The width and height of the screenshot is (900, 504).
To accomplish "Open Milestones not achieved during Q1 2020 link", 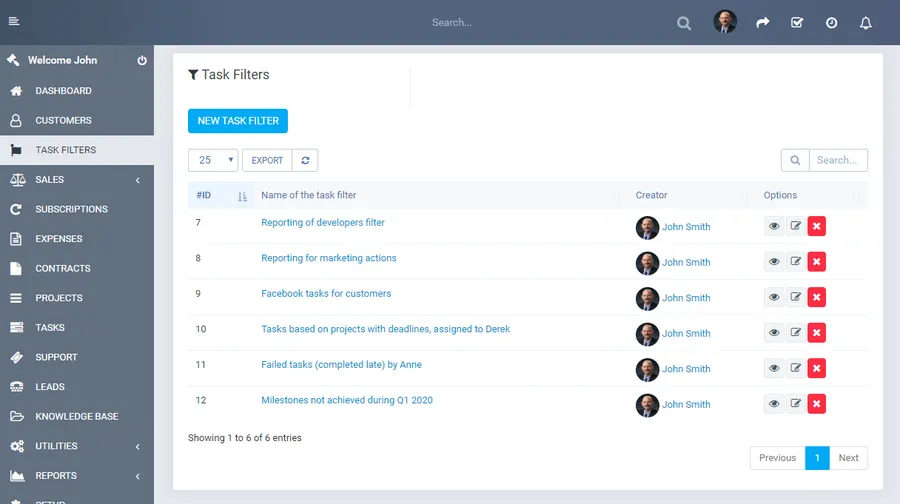I will (347, 401).
